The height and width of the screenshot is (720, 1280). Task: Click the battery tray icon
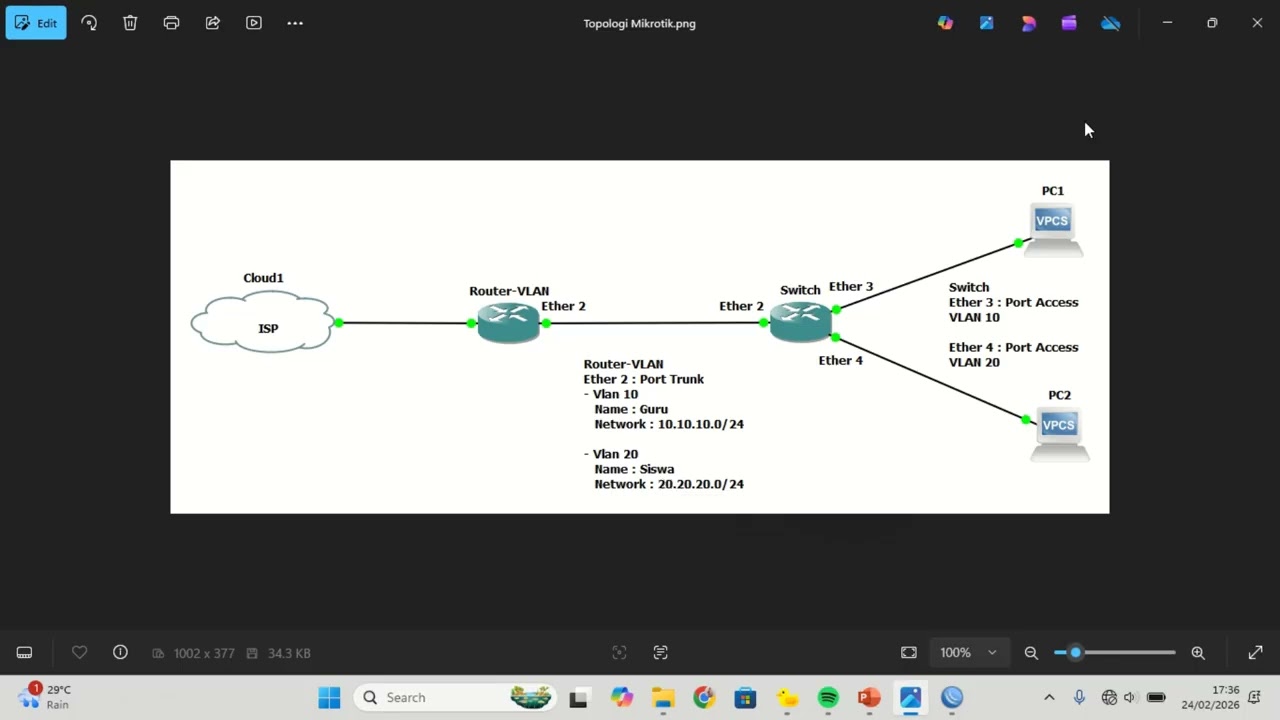click(1156, 698)
